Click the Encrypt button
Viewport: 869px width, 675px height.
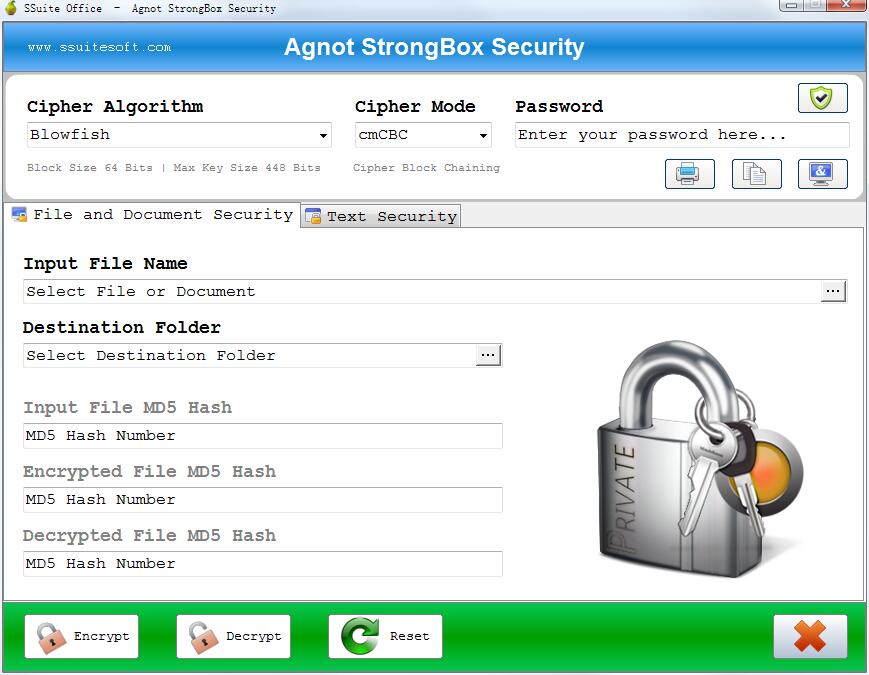tap(81, 636)
